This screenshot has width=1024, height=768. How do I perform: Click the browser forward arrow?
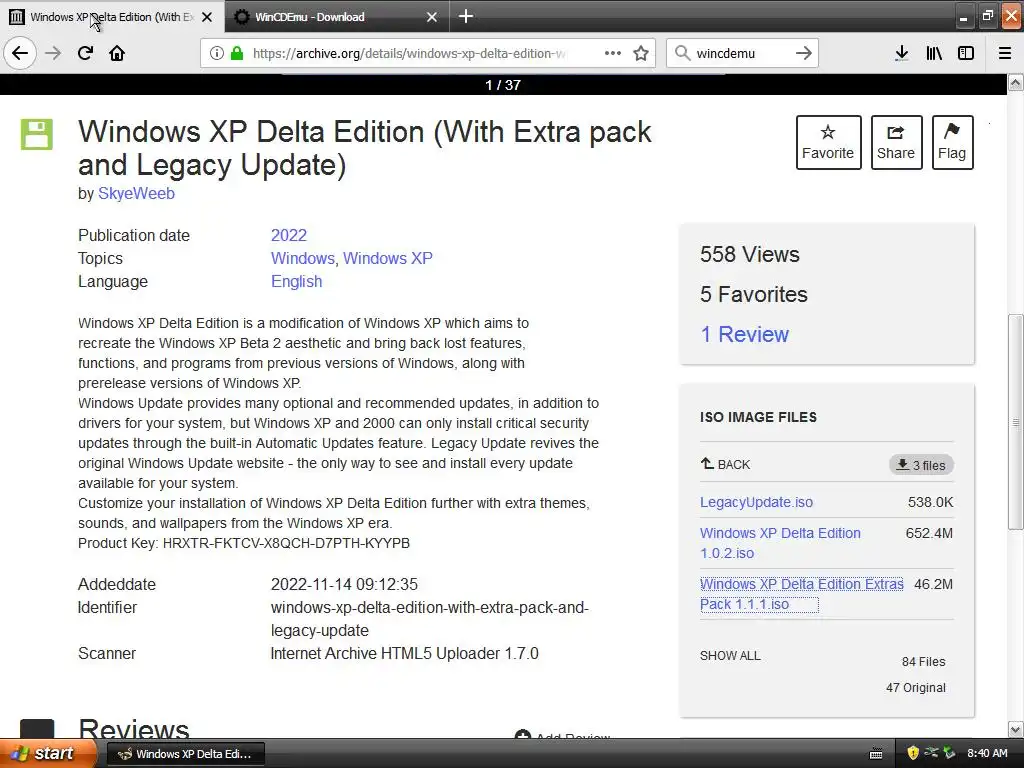click(53, 53)
